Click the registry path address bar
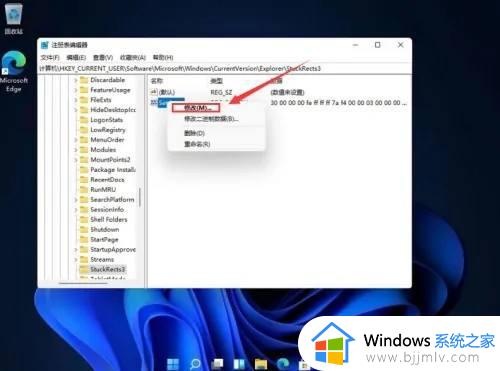Viewport: 500px width, 371px height. click(x=224, y=68)
